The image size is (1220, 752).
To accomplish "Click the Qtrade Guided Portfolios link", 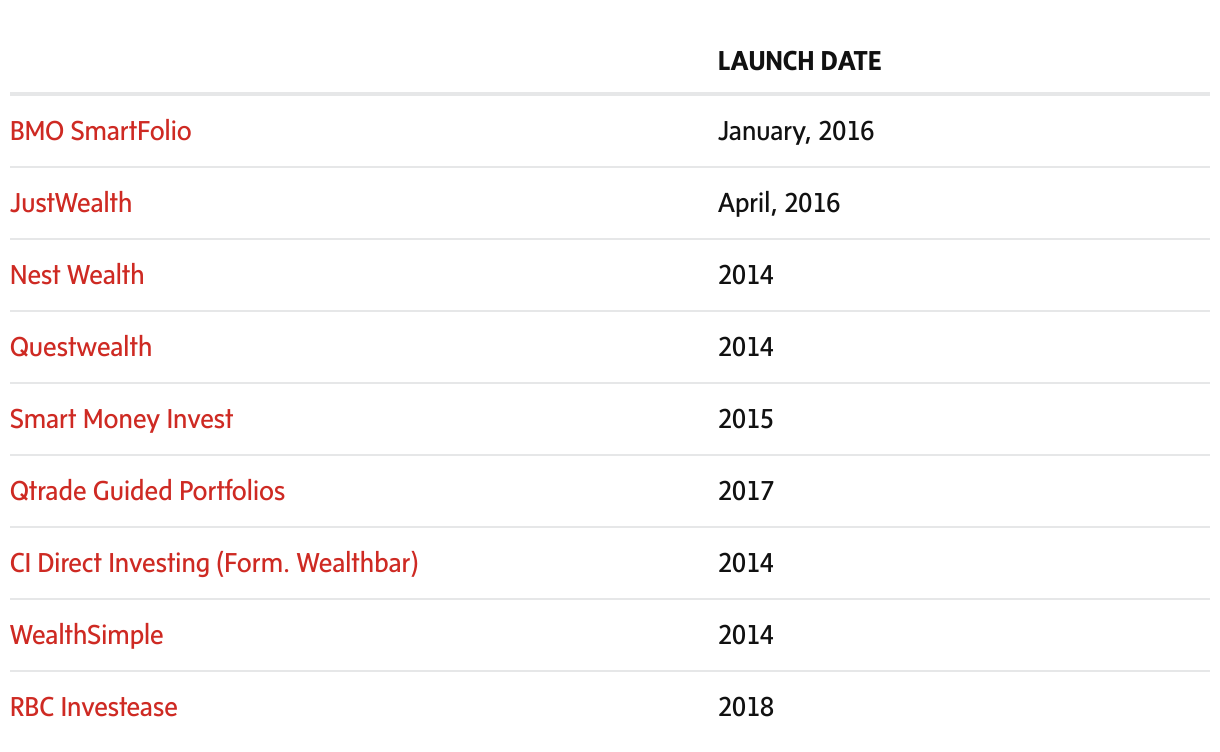I will click(x=147, y=491).
